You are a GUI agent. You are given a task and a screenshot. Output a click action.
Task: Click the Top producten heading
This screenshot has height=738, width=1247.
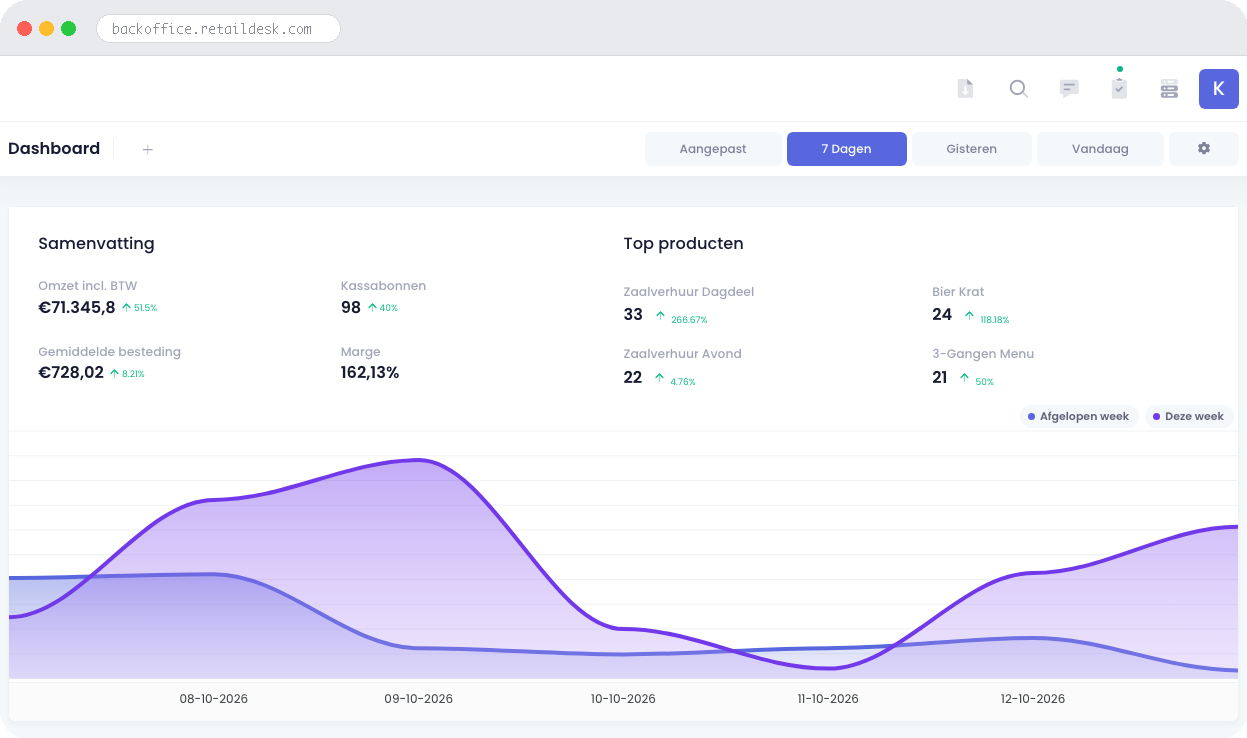coord(683,244)
